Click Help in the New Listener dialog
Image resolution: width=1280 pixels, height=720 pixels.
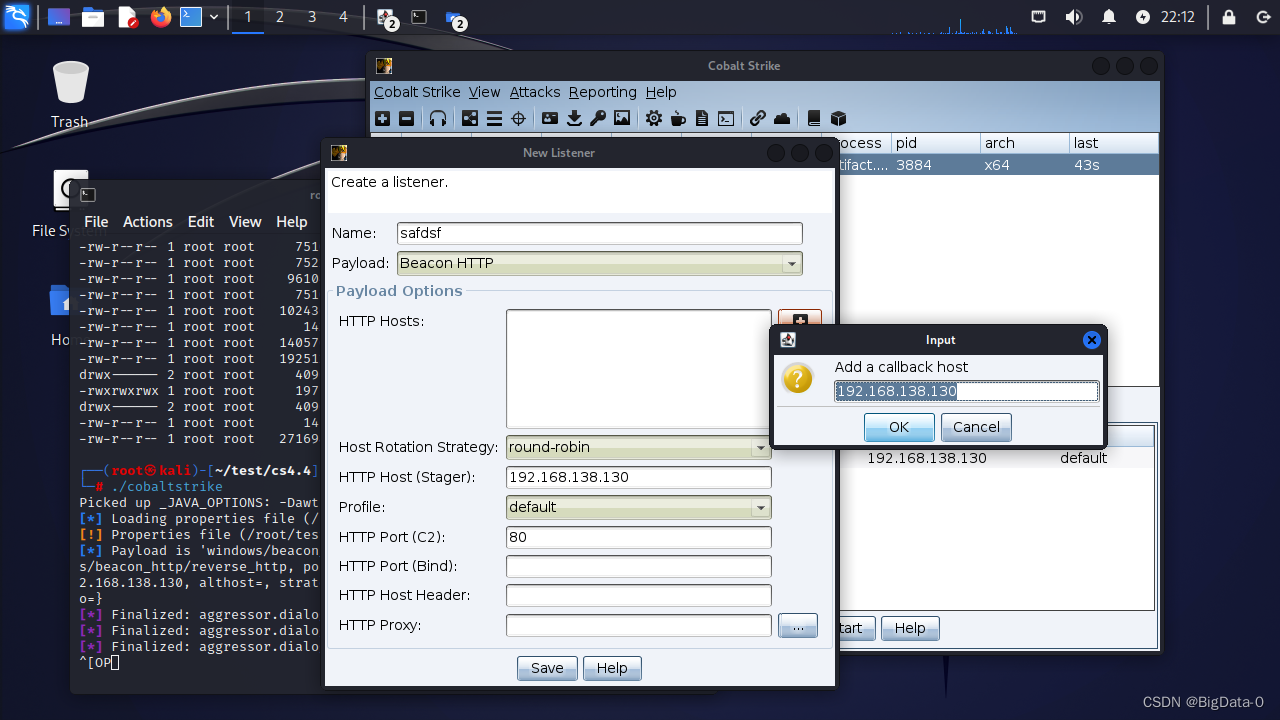click(612, 668)
